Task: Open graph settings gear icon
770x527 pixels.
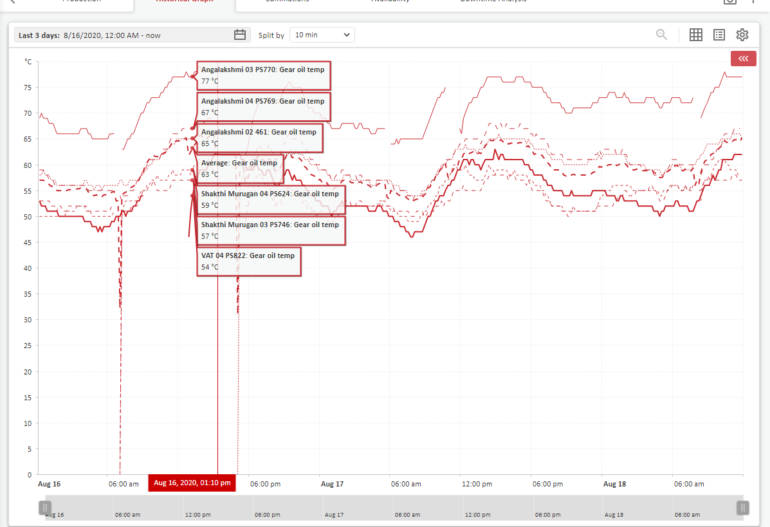Action: (742, 35)
